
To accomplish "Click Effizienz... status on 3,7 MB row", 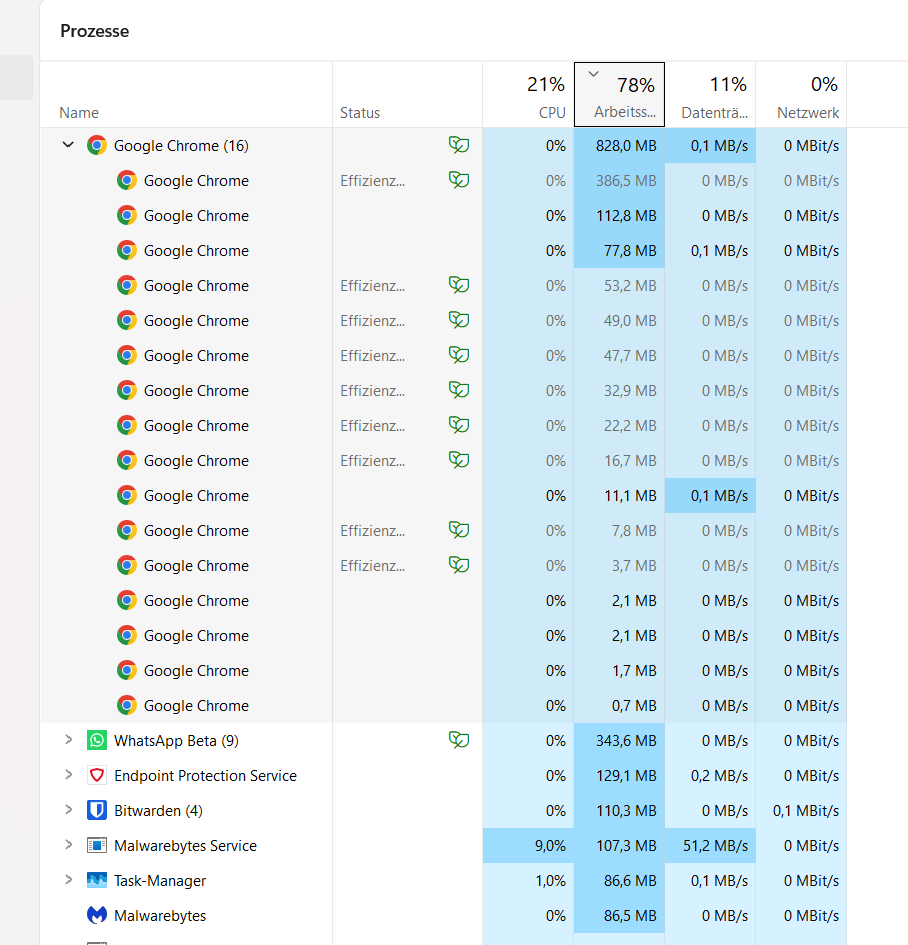I will click(372, 565).
